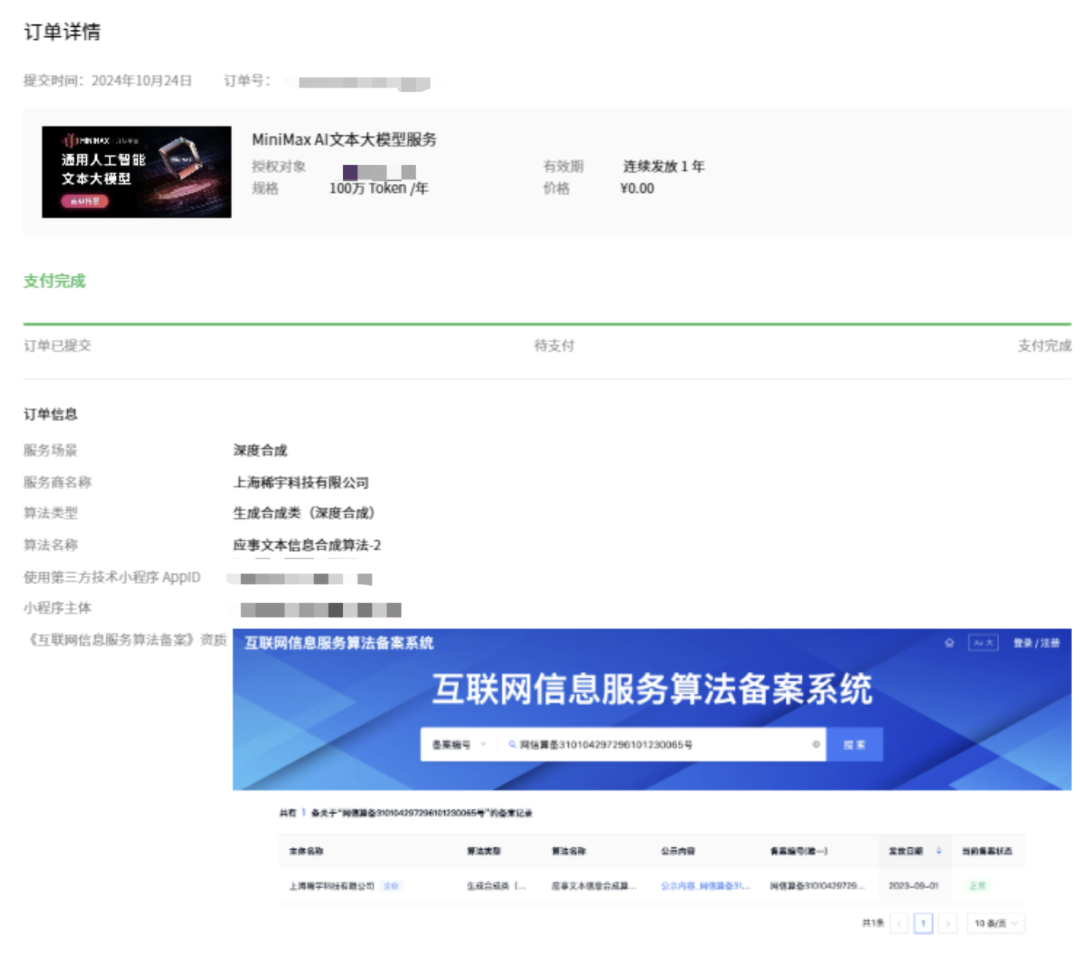This screenshot has width=1080, height=978.
Task: Click the 登录/注册 link
Action: pos(1037,642)
